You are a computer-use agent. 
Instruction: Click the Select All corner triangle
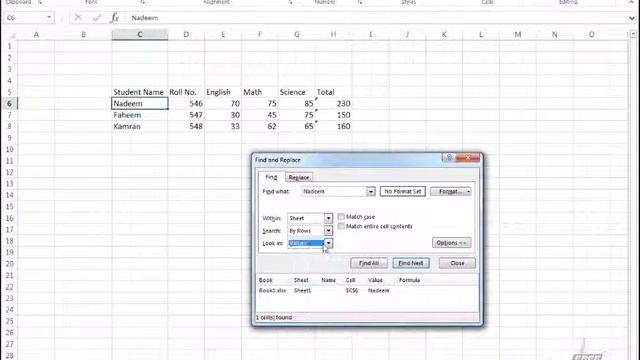(12, 35)
